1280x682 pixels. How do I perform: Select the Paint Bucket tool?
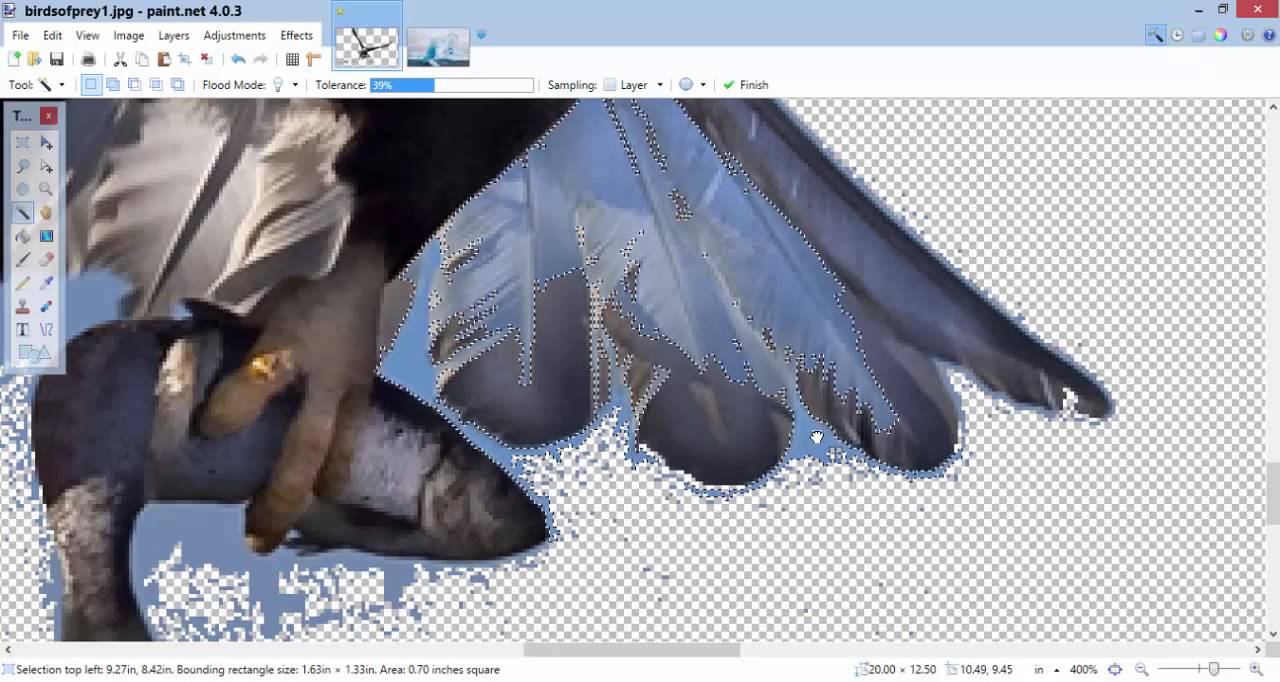[22, 237]
